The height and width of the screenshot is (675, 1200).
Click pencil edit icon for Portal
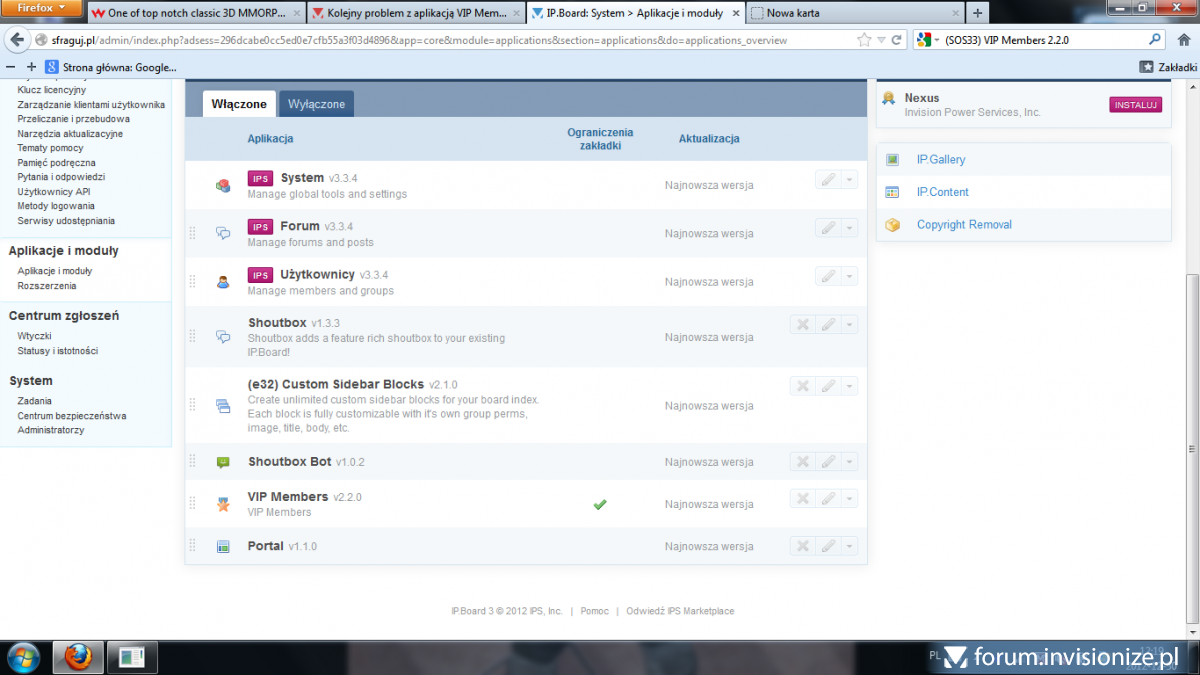[x=827, y=546]
